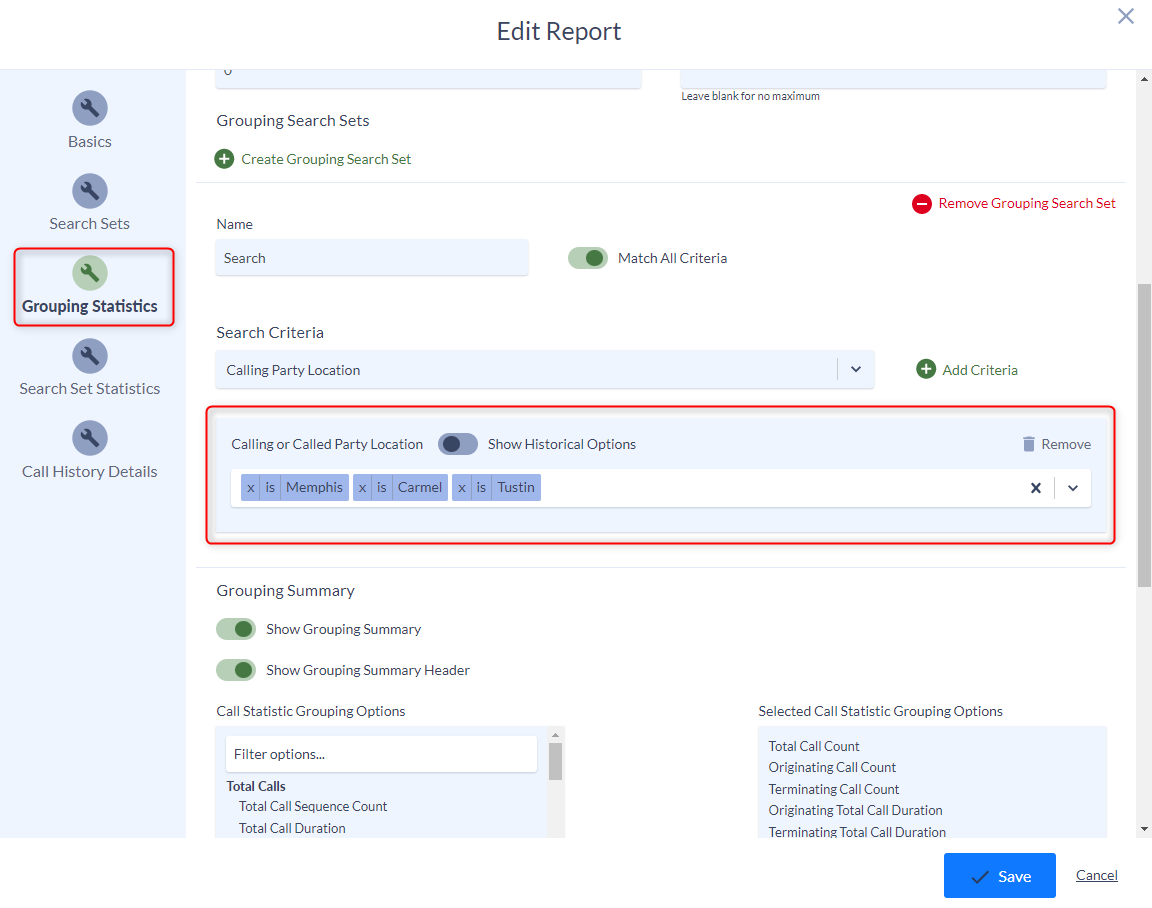The image size is (1152, 908).
Task: Save the report changes
Action: [999, 875]
